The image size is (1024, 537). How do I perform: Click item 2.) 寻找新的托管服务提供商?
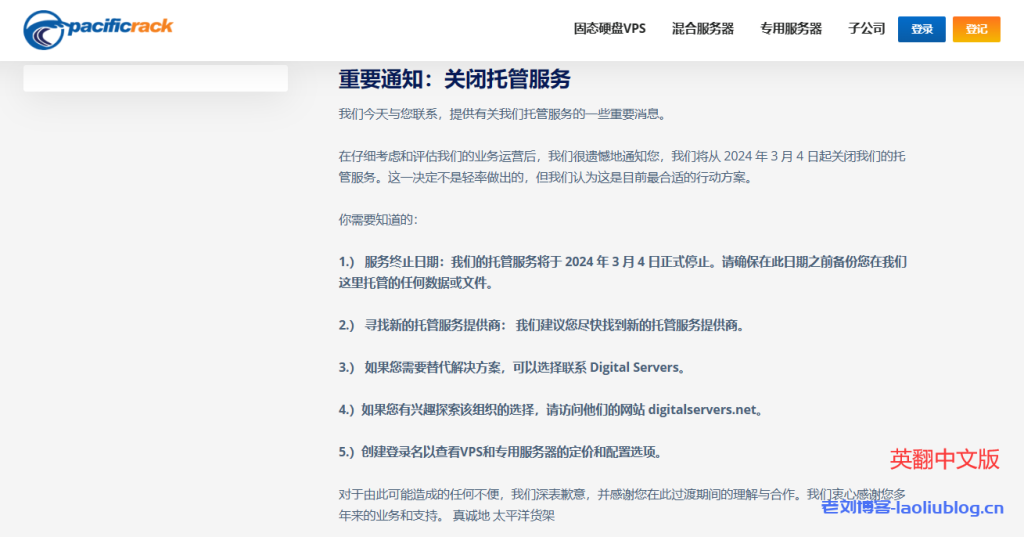542,325
